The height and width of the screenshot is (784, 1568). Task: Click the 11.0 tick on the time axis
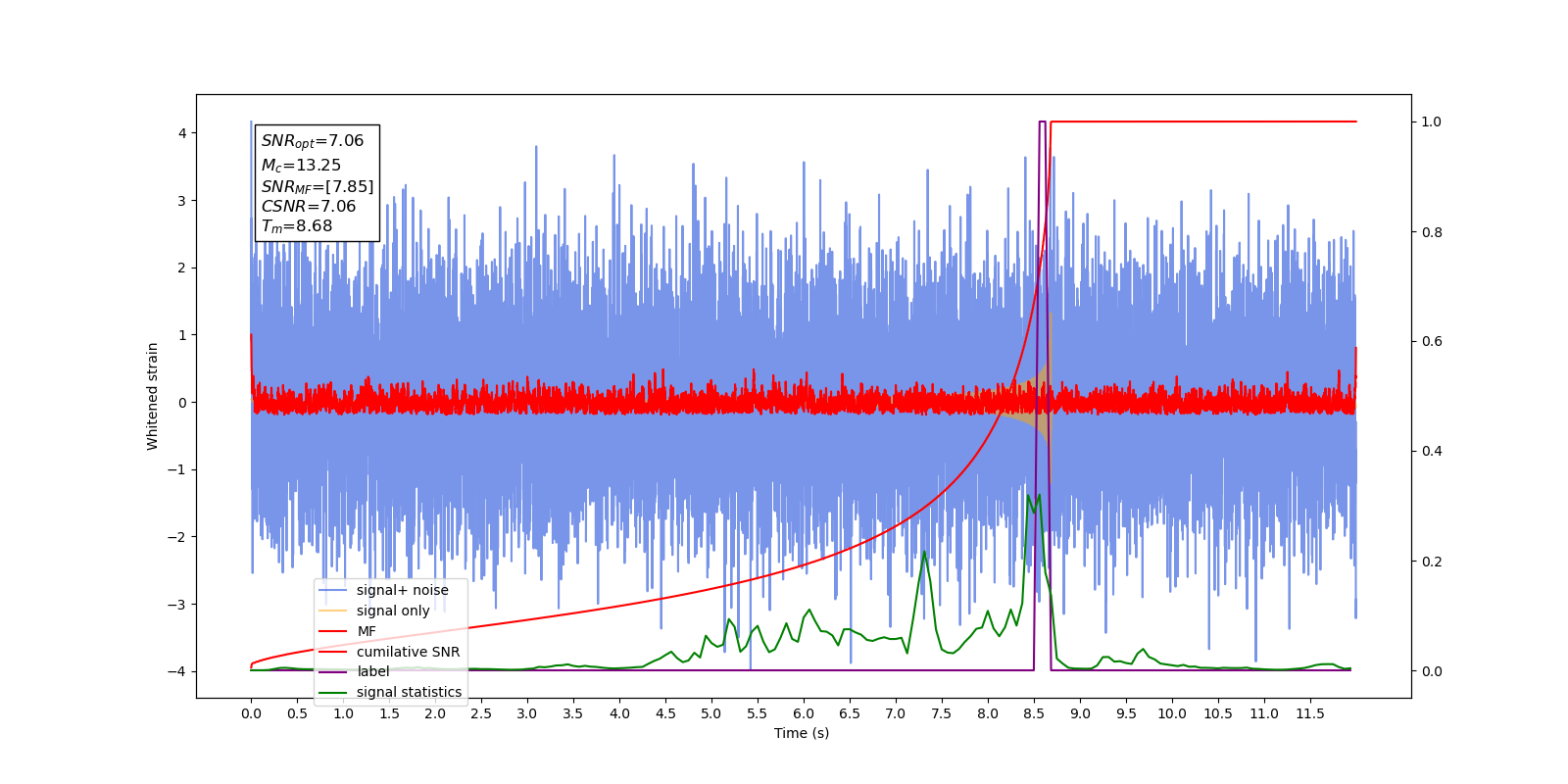coord(1264,713)
